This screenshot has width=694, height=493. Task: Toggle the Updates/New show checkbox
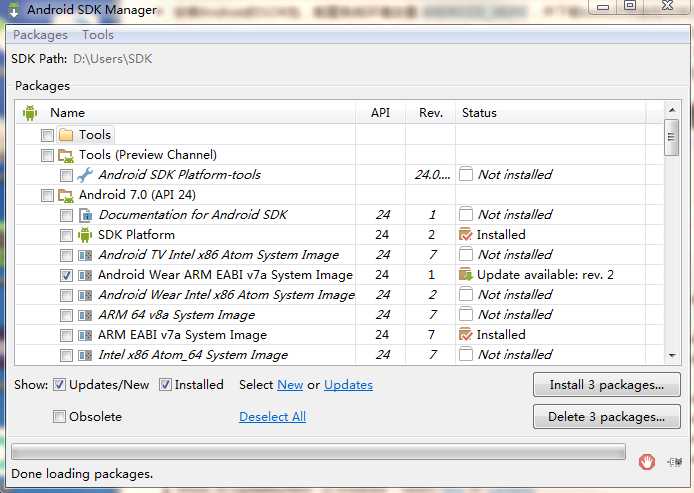tap(60, 385)
